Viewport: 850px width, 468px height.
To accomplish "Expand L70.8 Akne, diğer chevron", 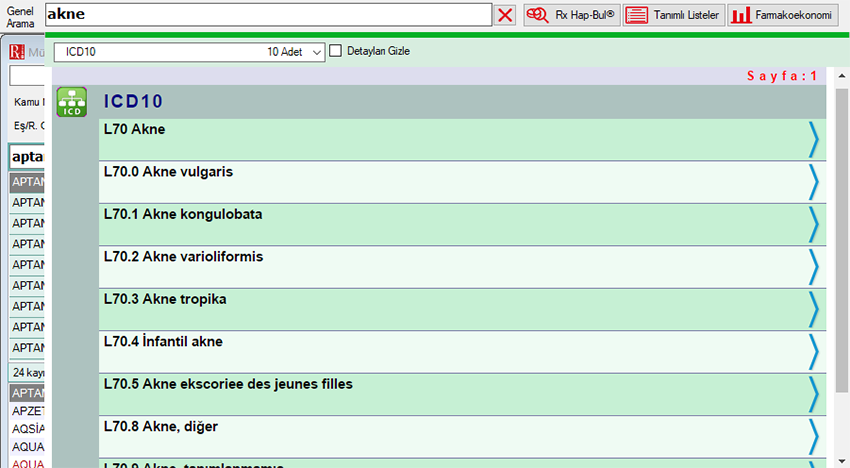I will point(813,437).
